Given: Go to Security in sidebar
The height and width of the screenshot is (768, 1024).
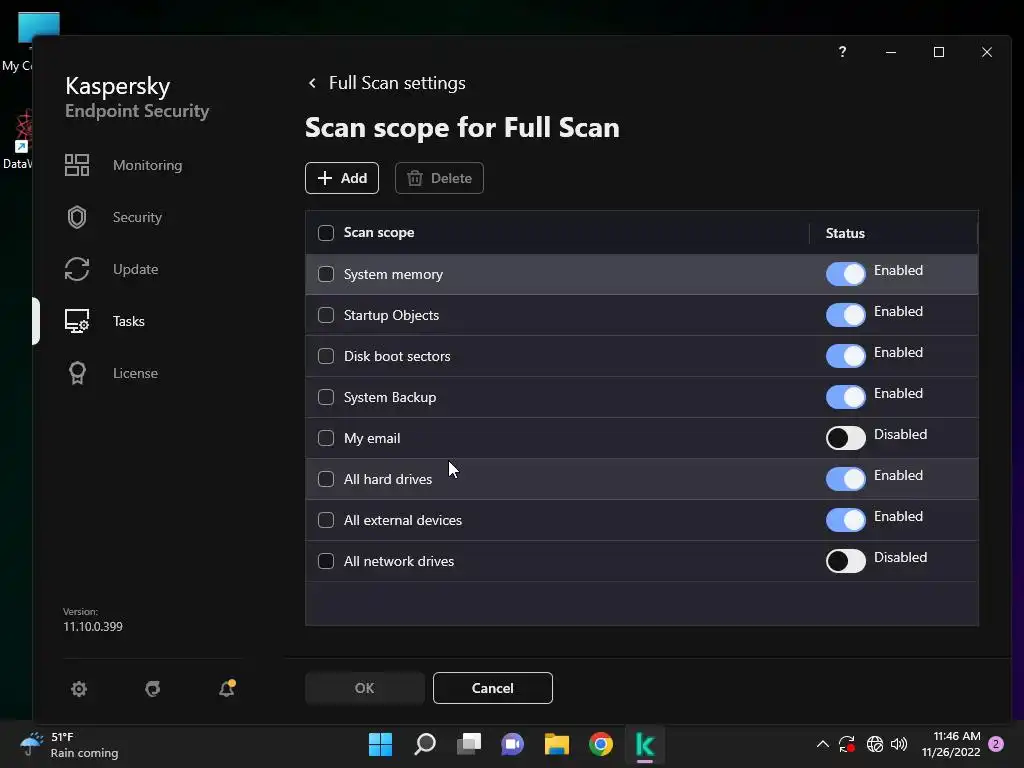Looking at the screenshot, I should 137,217.
